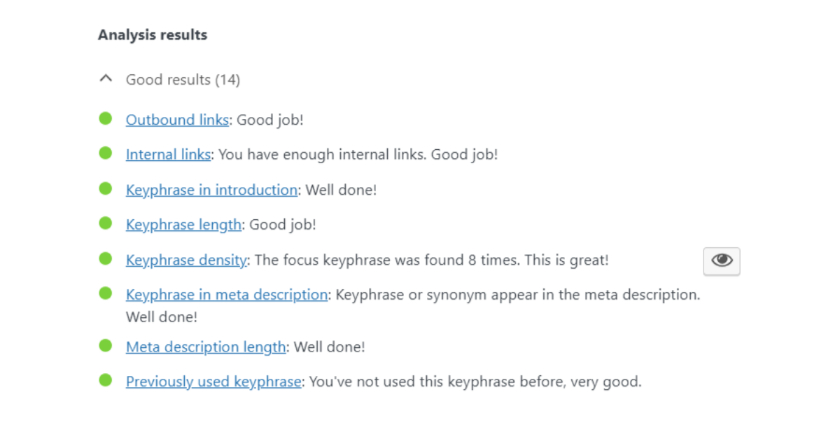Screen dimensions: 840x439
Task: Follow the Keyphrase in introduction link
Action: 212,190
